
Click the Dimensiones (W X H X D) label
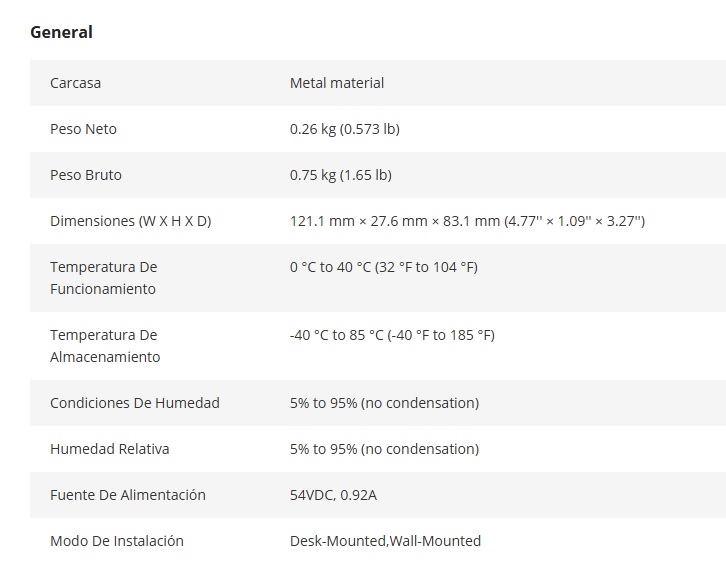pyautogui.click(x=131, y=221)
